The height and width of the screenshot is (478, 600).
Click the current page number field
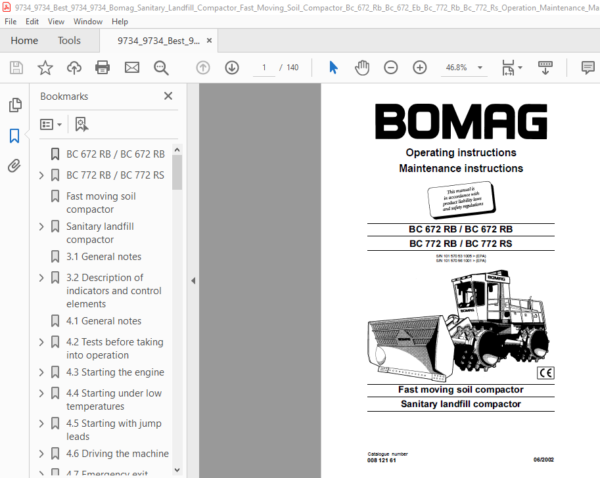point(264,68)
